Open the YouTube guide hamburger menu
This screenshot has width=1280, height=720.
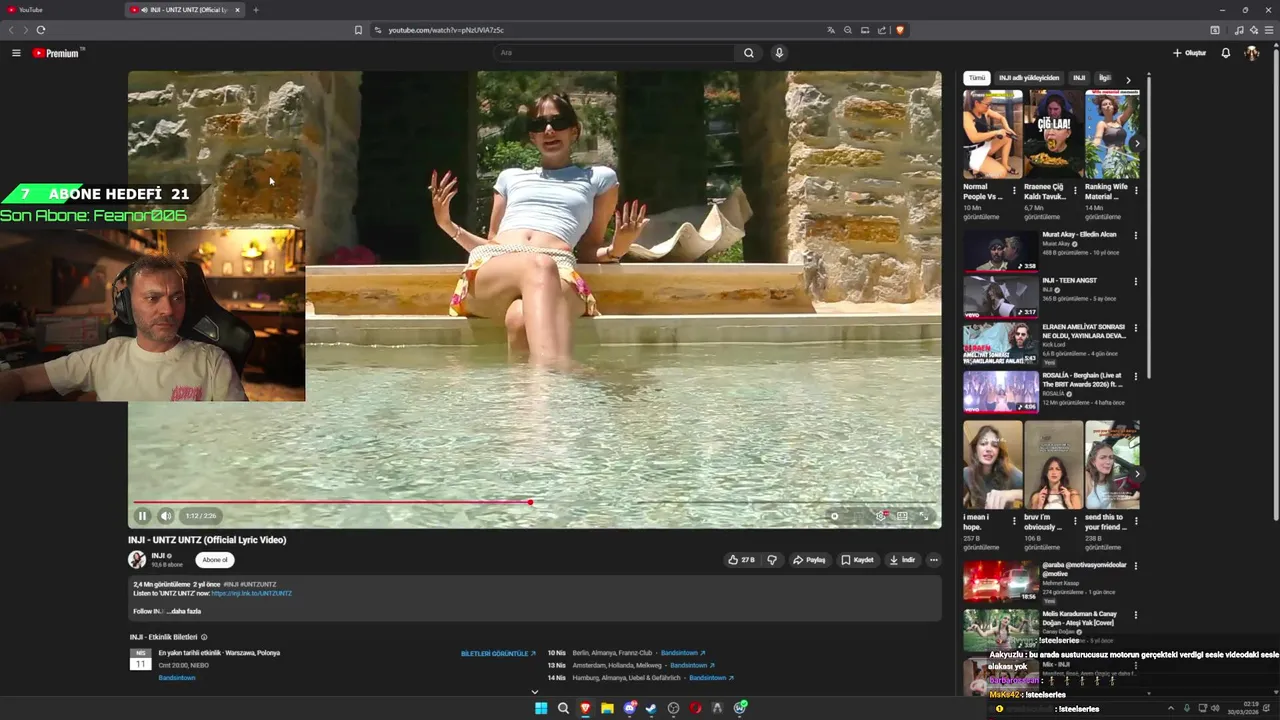(x=16, y=53)
